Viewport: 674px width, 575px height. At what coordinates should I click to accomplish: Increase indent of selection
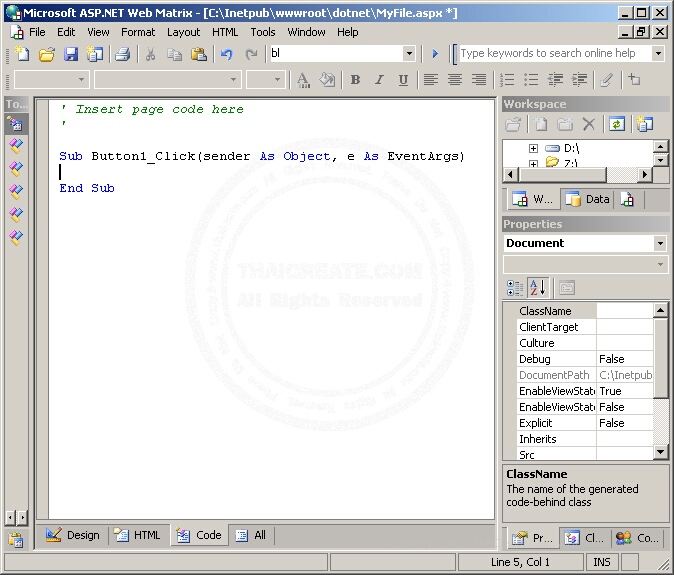(579, 80)
